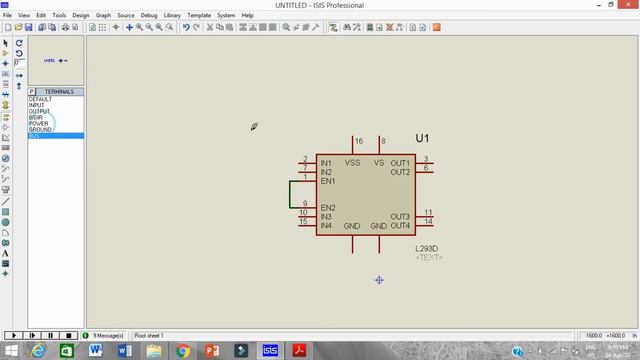Click the Step simulation button

click(32, 336)
